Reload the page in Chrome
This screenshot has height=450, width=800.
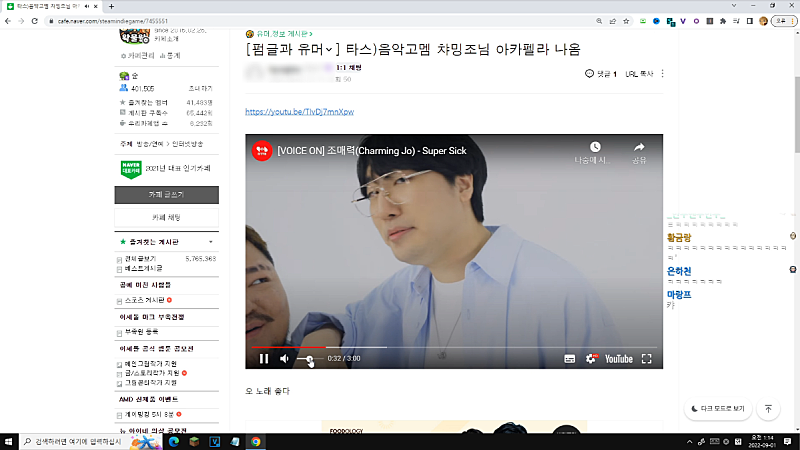tap(35, 21)
